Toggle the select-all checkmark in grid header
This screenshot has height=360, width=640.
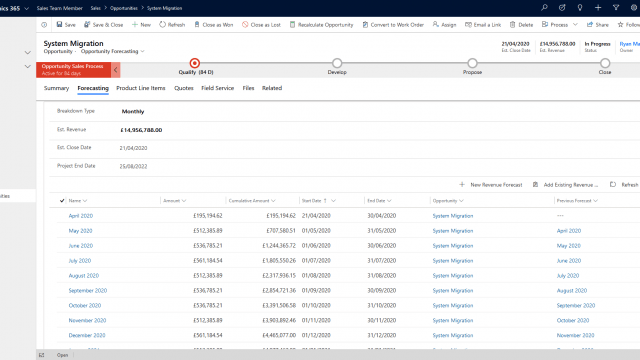tap(62, 200)
